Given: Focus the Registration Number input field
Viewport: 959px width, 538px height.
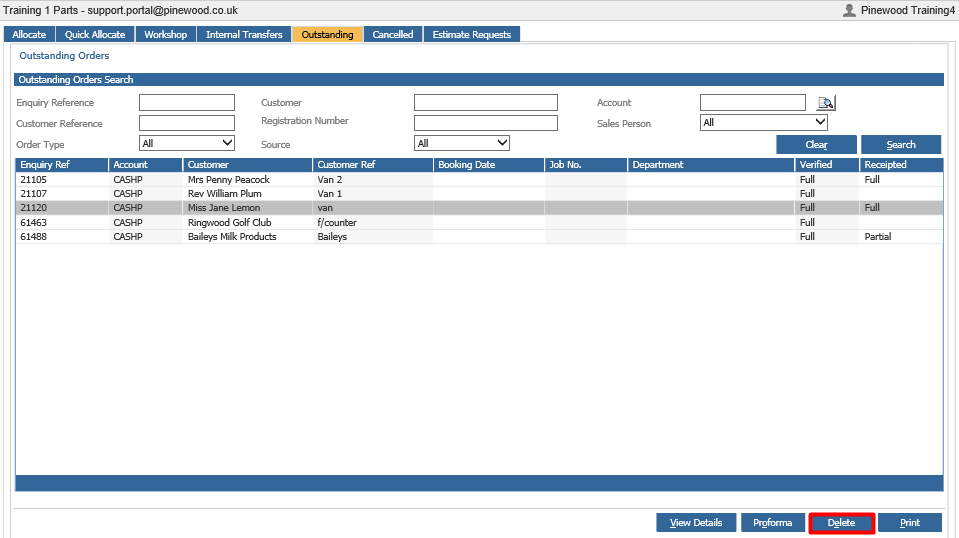Looking at the screenshot, I should click(x=486, y=123).
